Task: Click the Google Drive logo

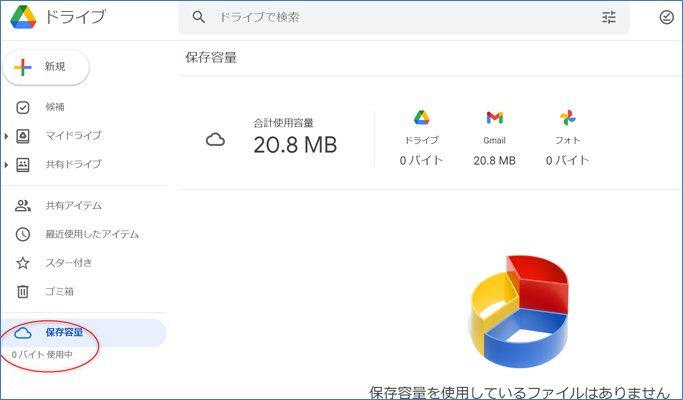Action: click(x=24, y=17)
